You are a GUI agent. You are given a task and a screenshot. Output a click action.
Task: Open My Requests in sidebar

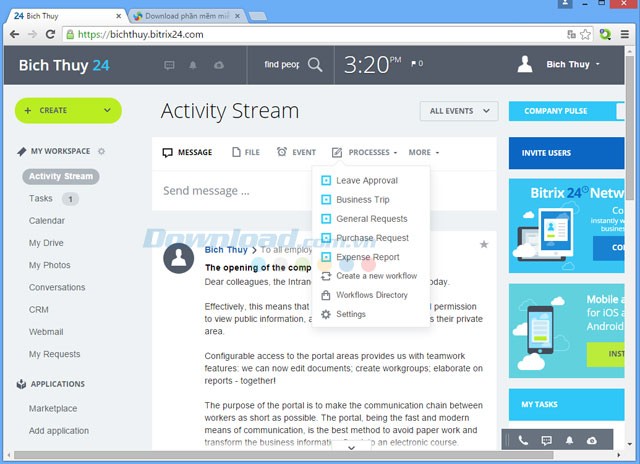[54, 354]
